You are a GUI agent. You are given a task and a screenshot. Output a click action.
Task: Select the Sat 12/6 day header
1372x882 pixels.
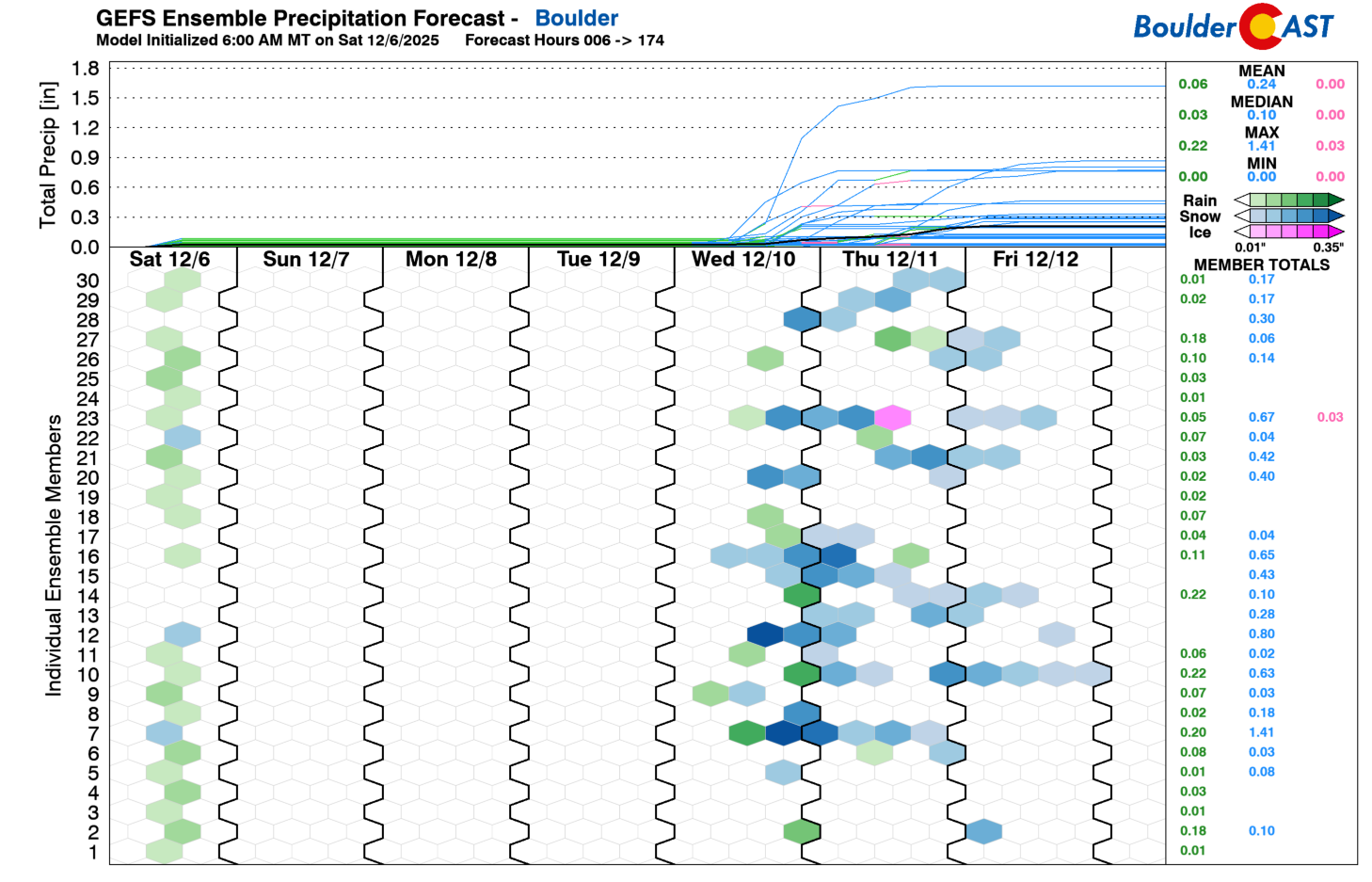[169, 259]
